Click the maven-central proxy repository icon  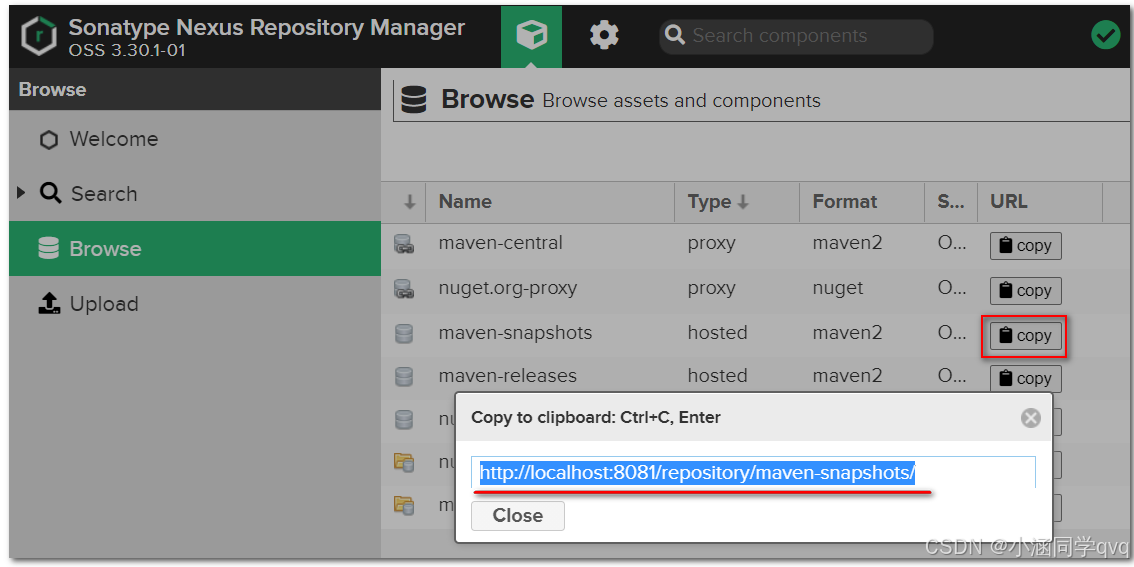tap(404, 244)
